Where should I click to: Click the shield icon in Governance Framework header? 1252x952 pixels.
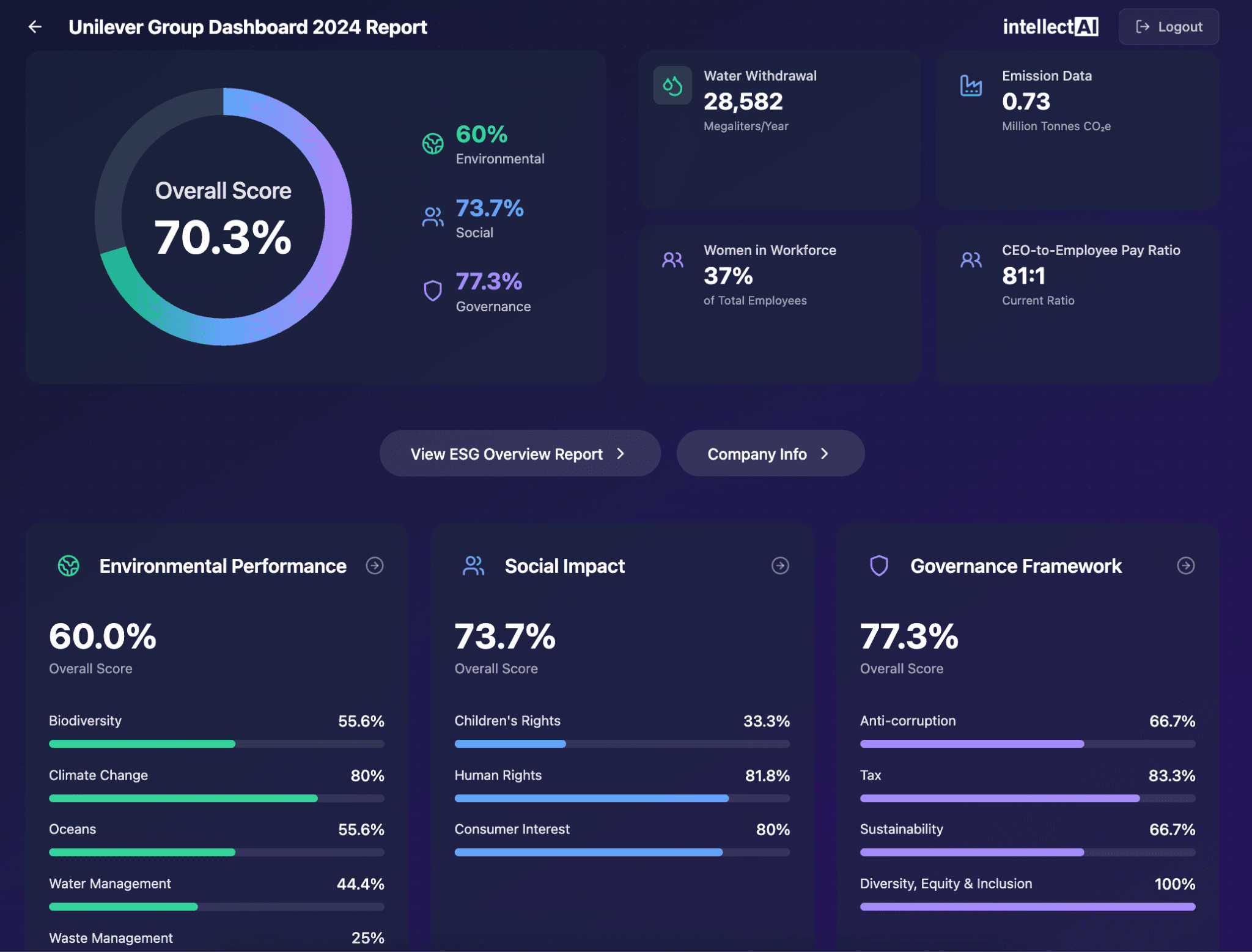pyautogui.click(x=879, y=566)
